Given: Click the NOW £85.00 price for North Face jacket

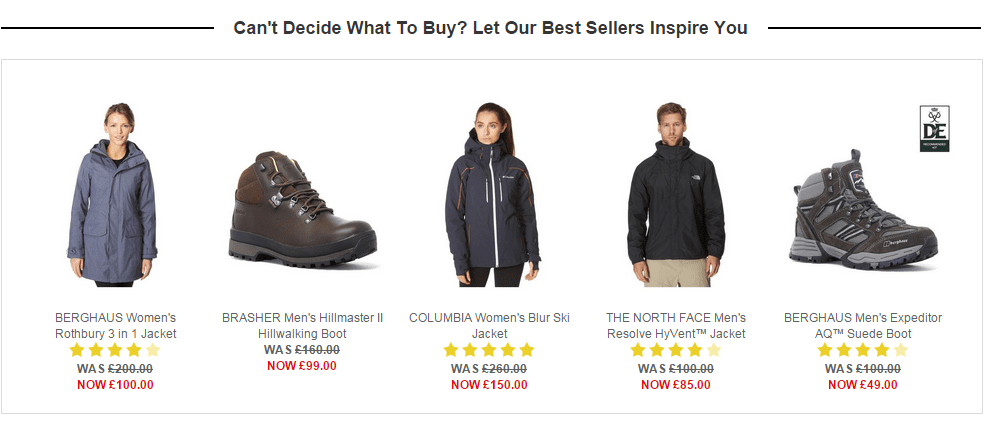Looking at the screenshot, I should pos(676,385).
